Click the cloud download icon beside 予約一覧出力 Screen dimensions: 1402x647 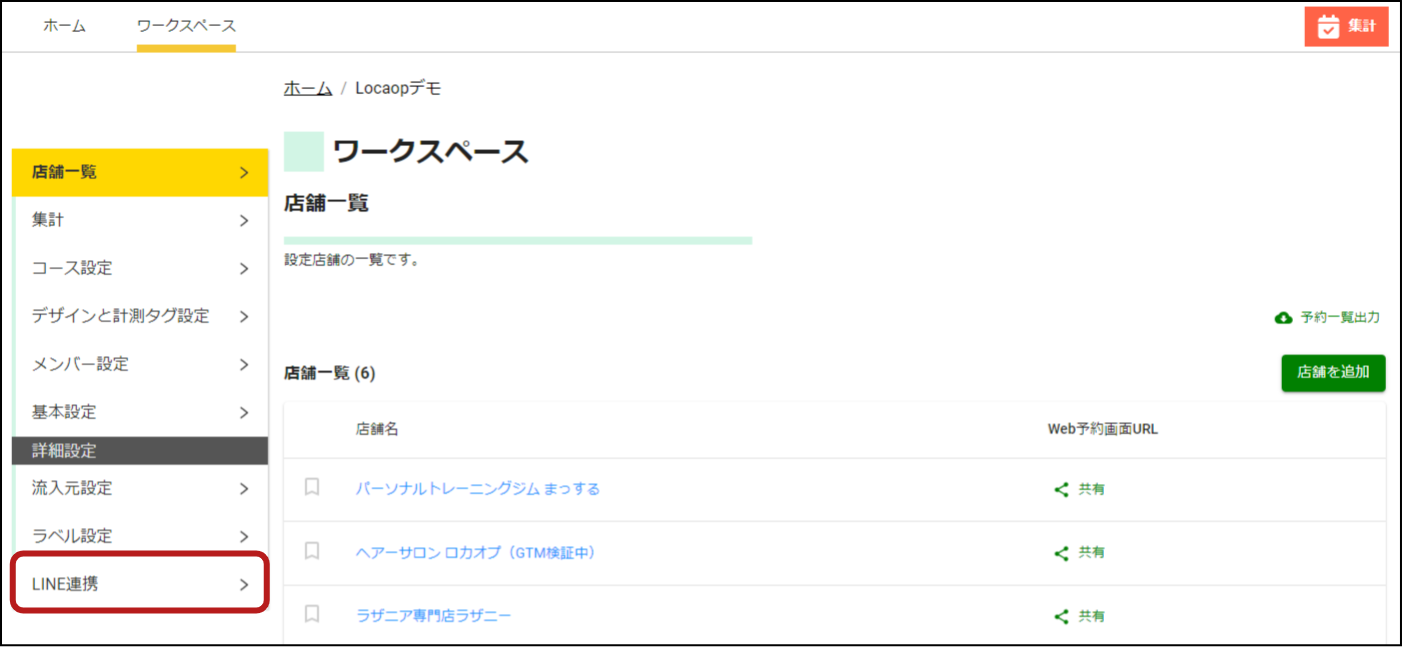point(1284,318)
